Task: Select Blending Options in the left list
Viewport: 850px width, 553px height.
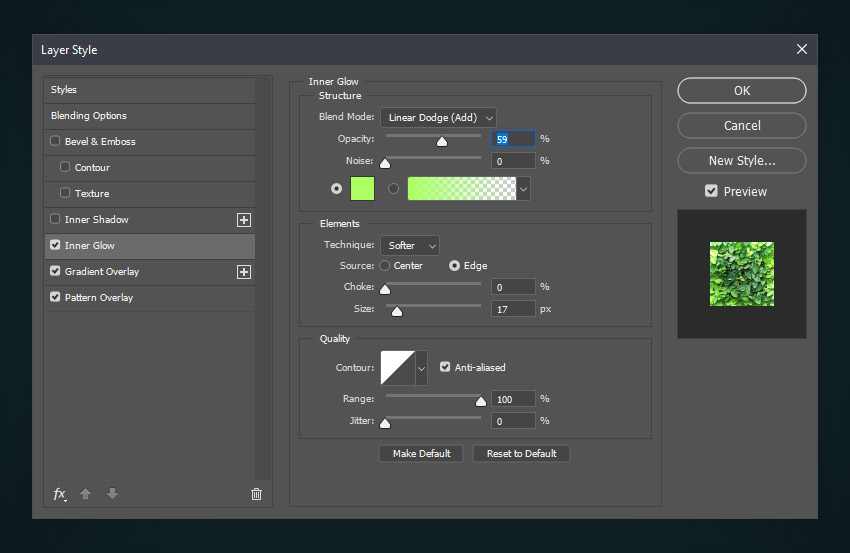Action: click(89, 116)
